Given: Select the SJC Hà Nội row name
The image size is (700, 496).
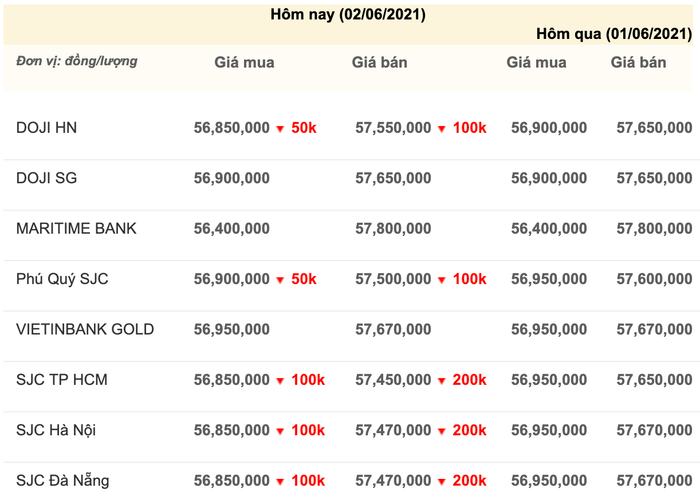Looking at the screenshot, I should point(56,430).
